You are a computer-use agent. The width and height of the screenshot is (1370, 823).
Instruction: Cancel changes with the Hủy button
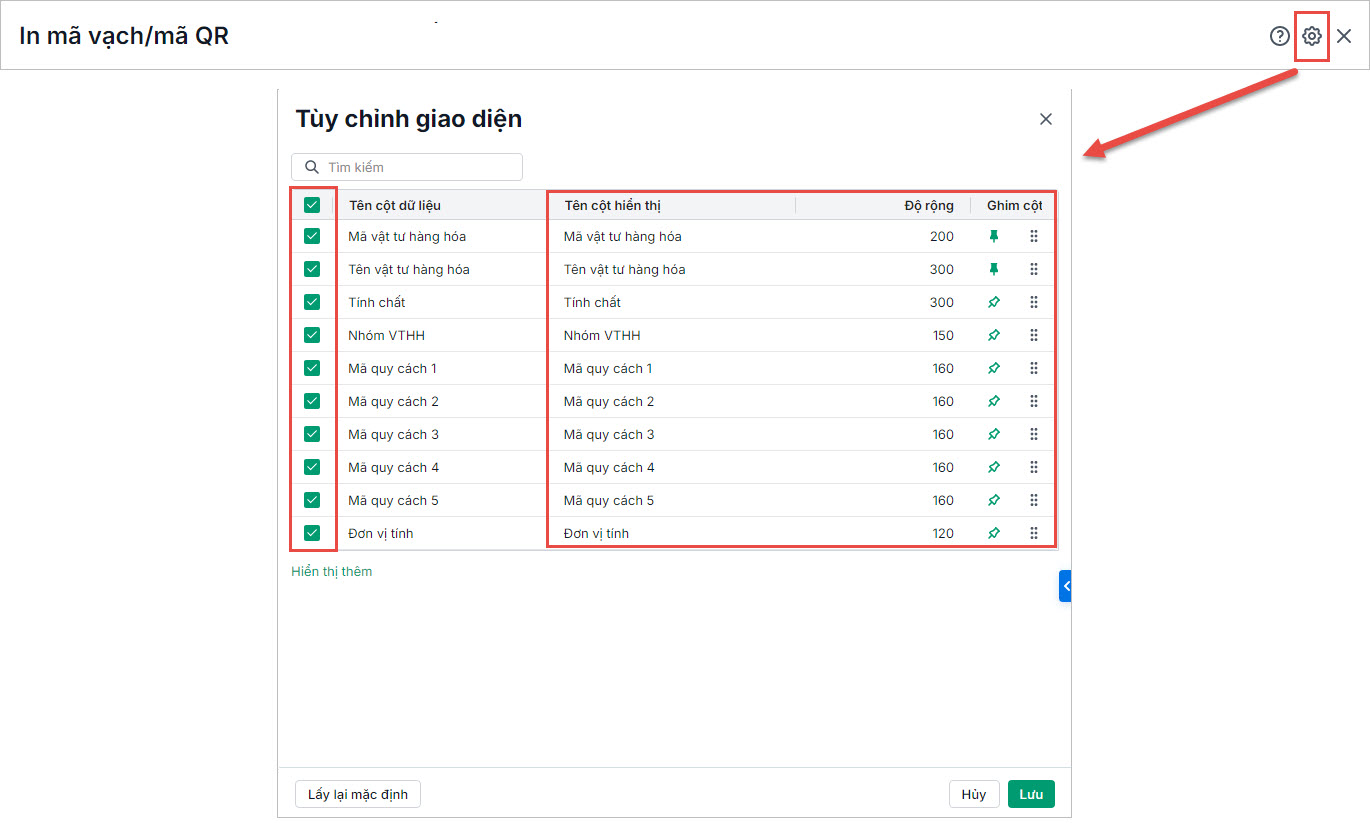point(974,794)
